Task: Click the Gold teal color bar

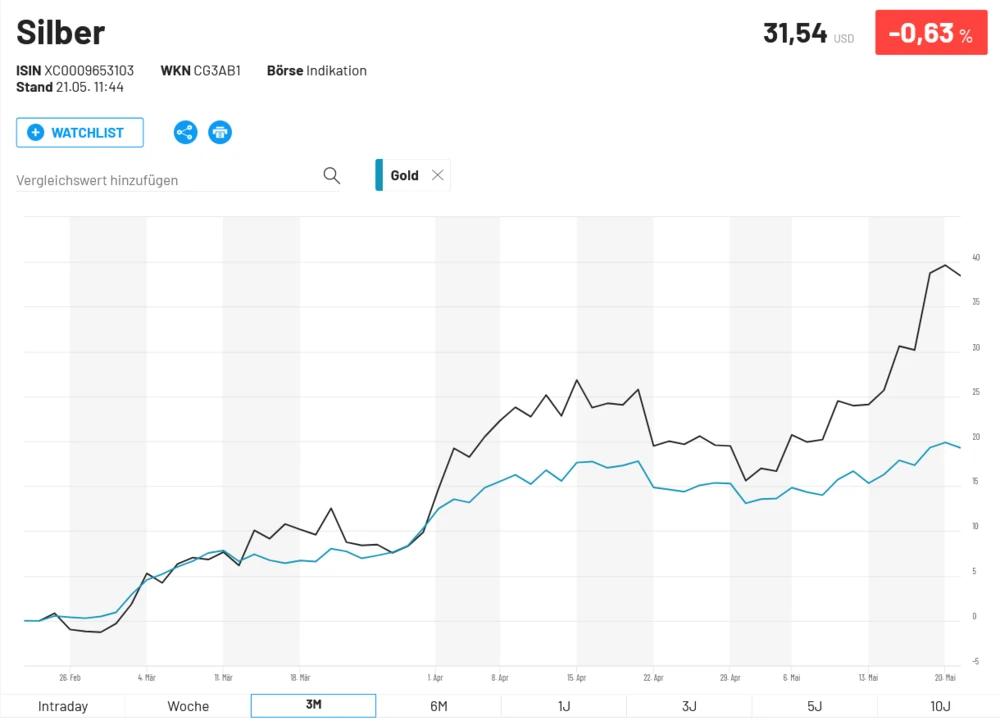Action: pos(379,175)
